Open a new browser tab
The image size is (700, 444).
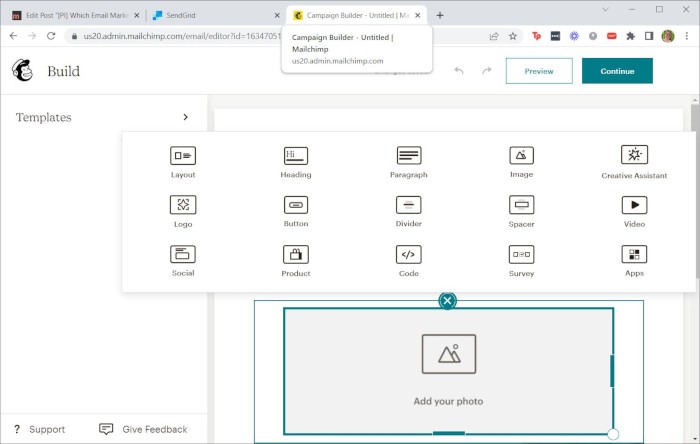(x=440, y=15)
